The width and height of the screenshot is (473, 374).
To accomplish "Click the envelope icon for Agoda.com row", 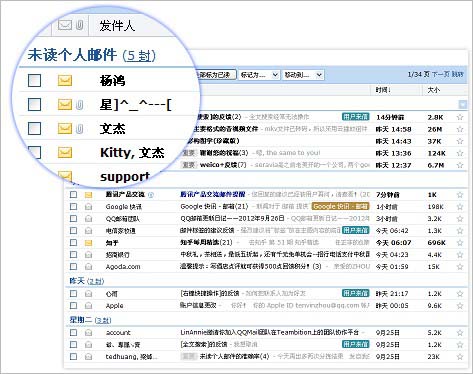I will coord(88,267).
